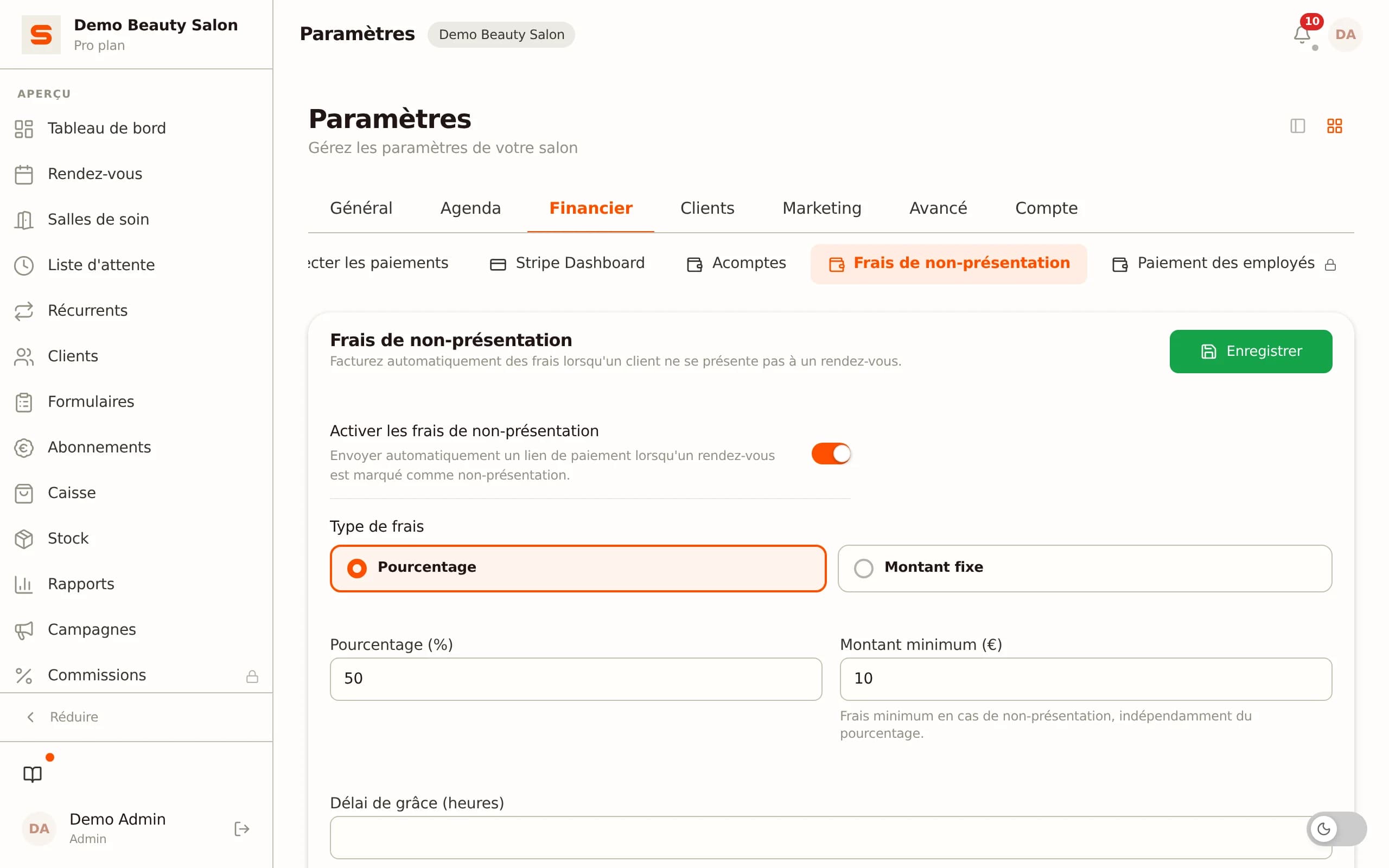Open notifications bell icon
This screenshot has width=1389, height=868.
[1302, 34]
